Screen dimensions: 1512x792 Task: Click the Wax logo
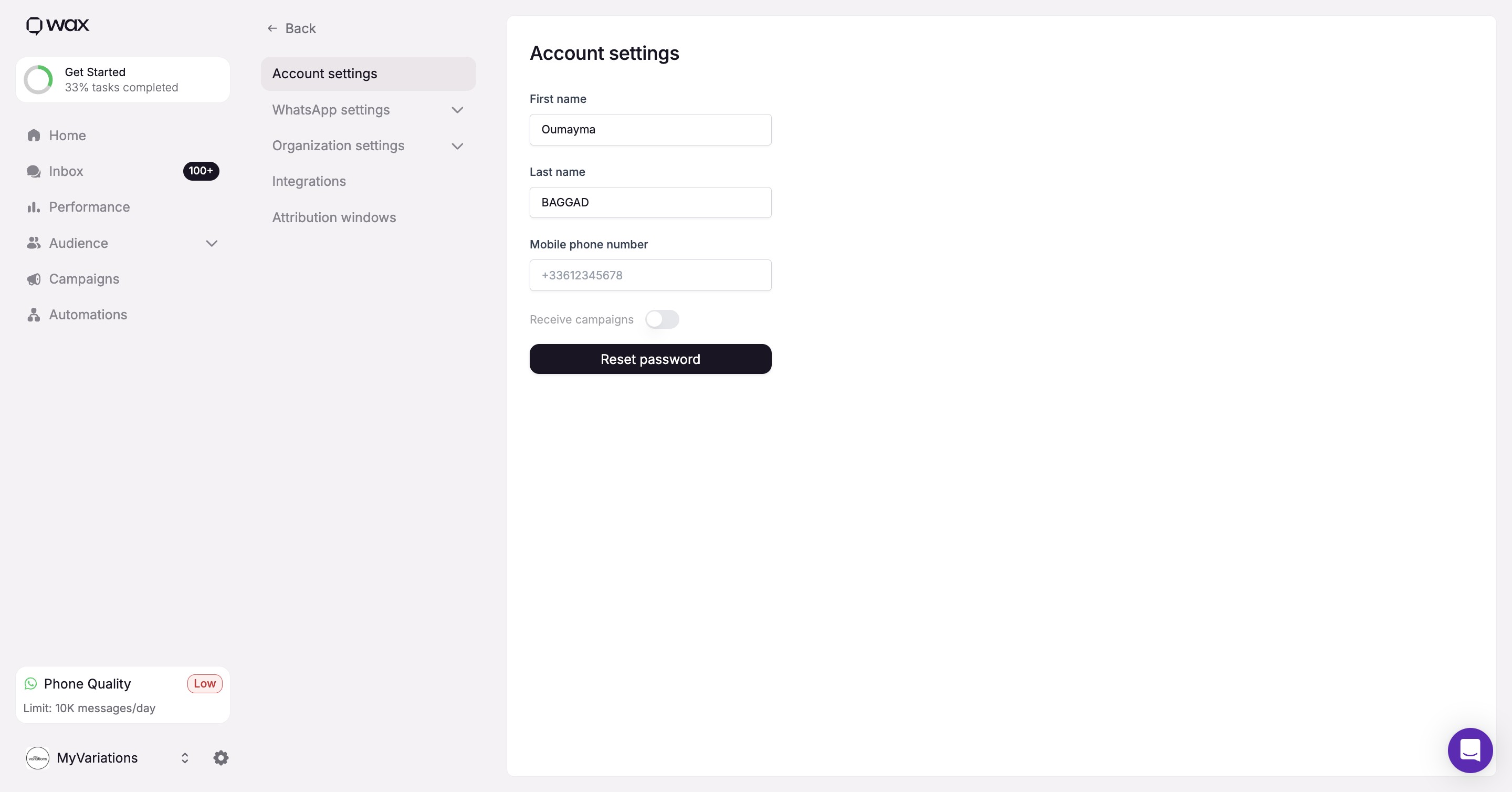58,25
